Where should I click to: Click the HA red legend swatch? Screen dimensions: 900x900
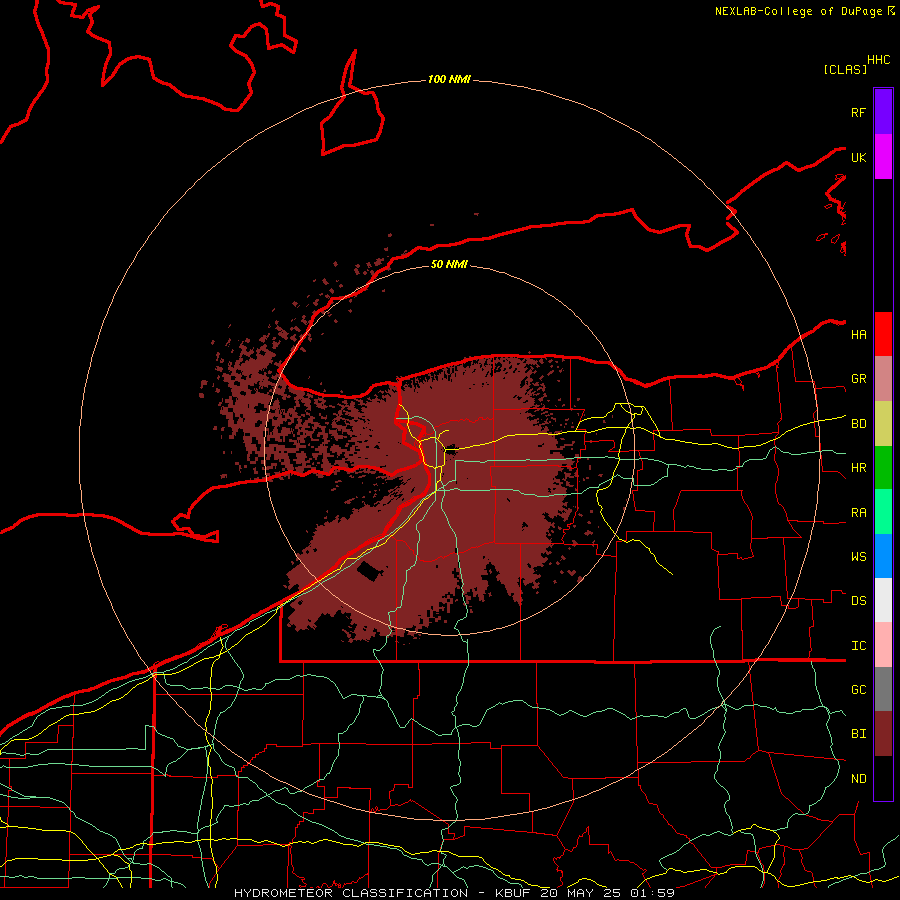[883, 334]
